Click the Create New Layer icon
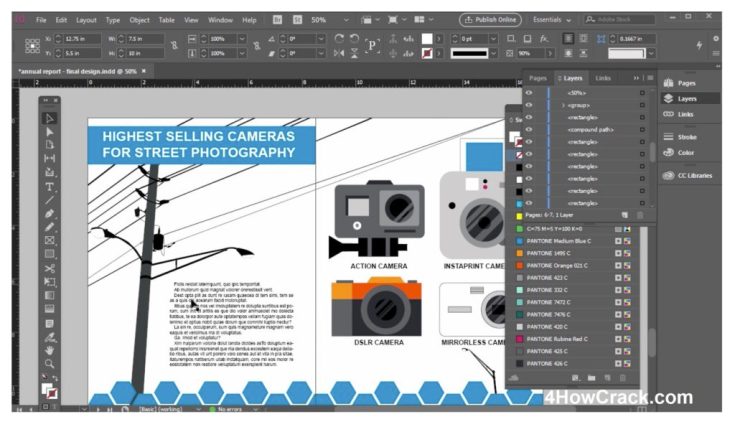 (x=624, y=215)
